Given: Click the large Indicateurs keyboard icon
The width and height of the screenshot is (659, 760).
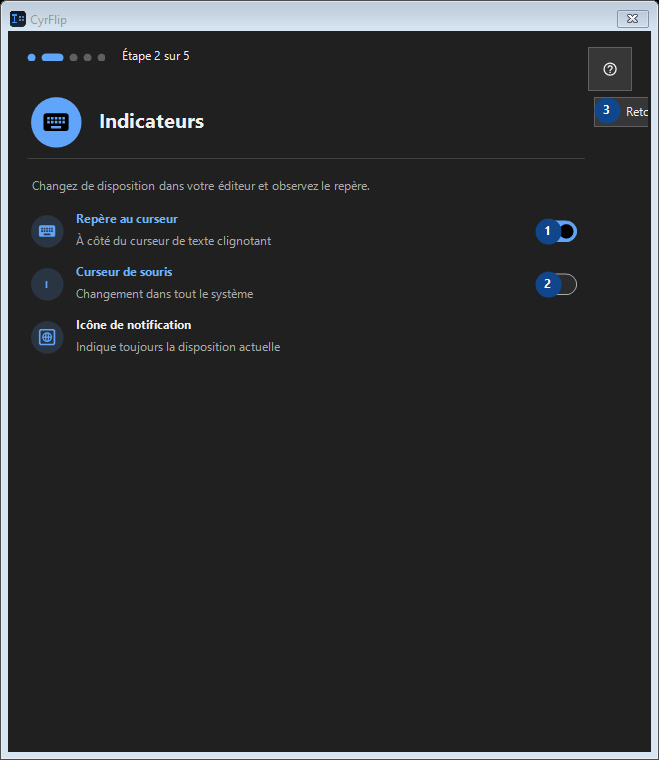Looking at the screenshot, I should 56,122.
